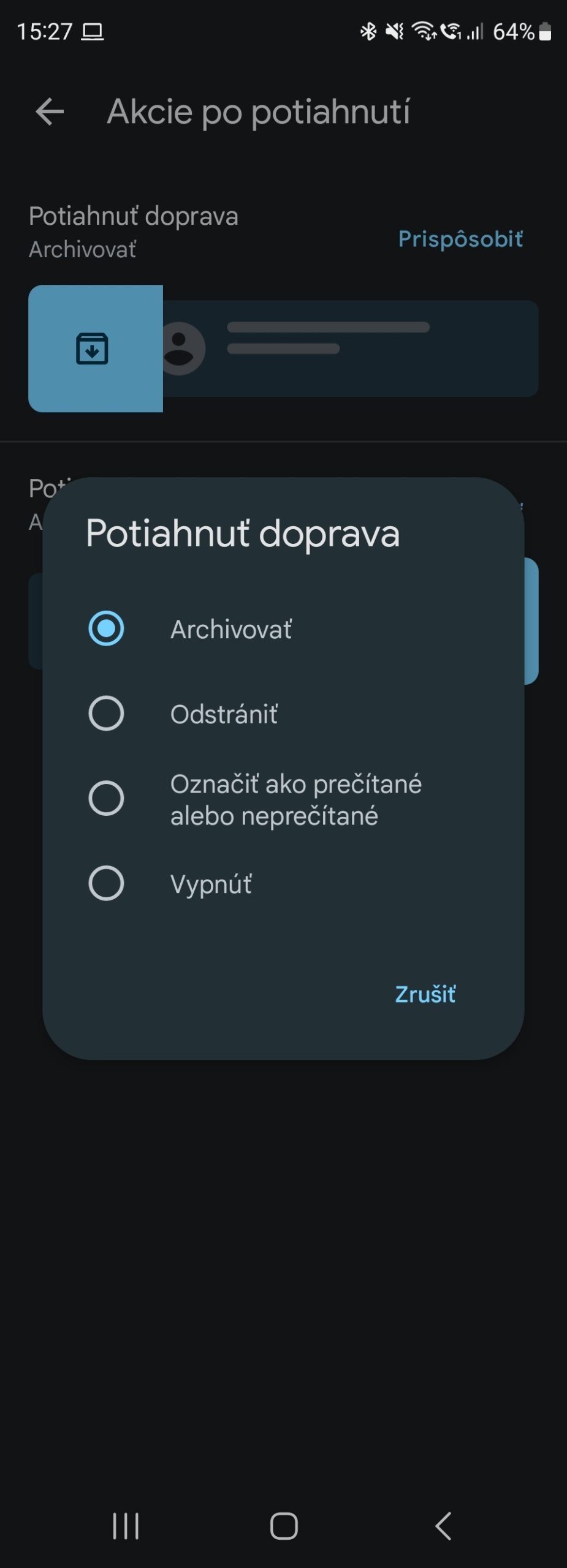
Task: Select the Odstrániť radio button
Action: coord(106,713)
